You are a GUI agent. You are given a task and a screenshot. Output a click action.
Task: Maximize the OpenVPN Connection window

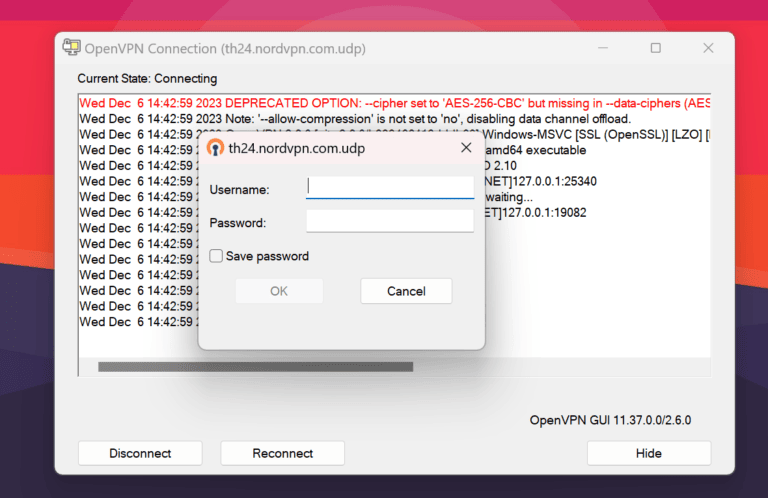(x=656, y=48)
